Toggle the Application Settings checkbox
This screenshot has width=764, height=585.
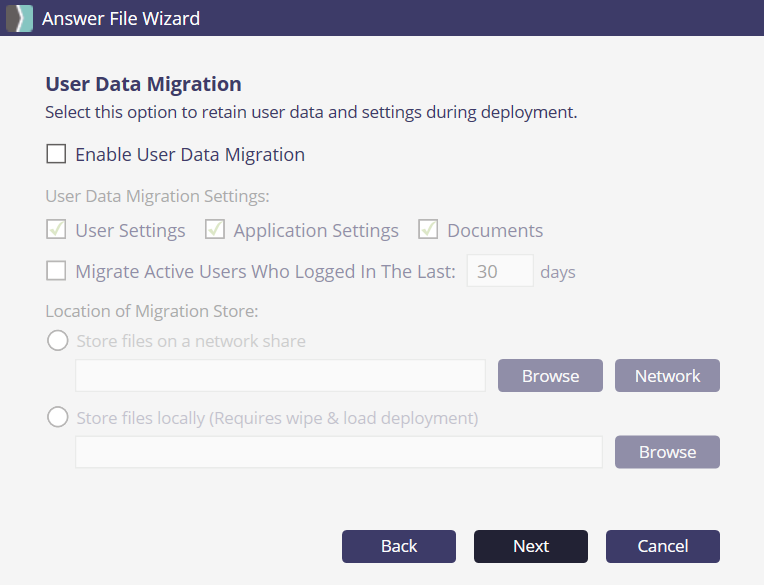click(x=215, y=230)
